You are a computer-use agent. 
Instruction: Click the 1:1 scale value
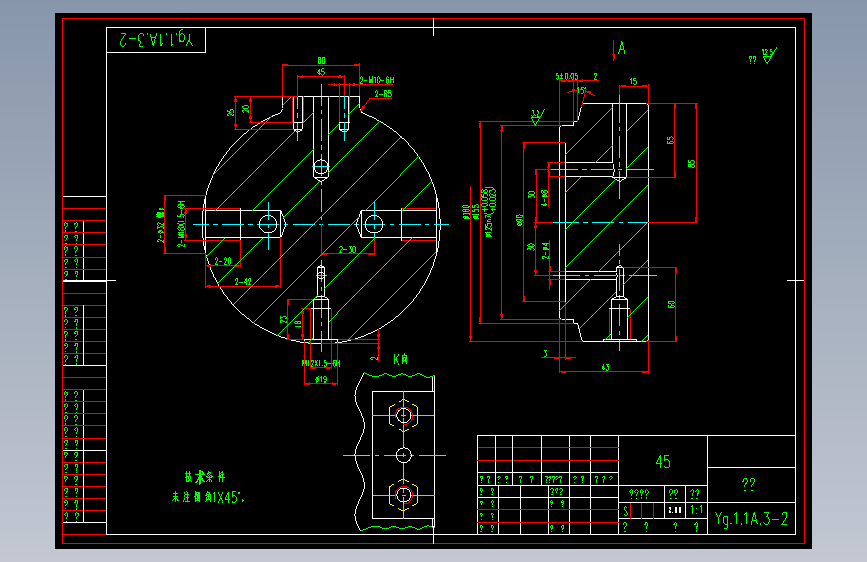(x=697, y=510)
